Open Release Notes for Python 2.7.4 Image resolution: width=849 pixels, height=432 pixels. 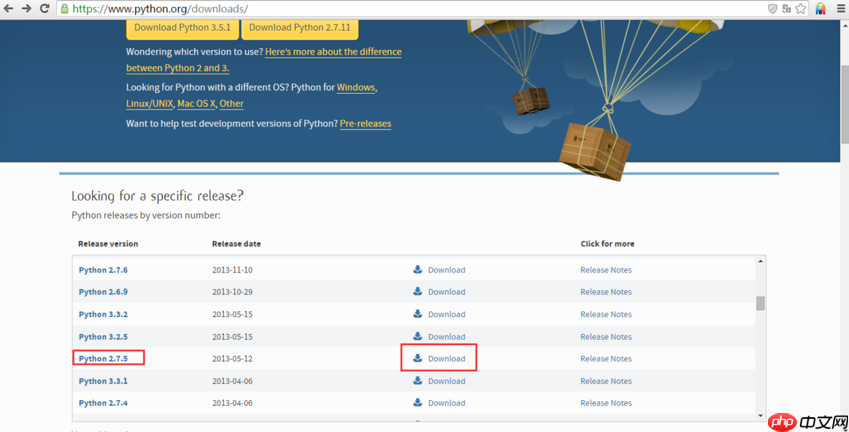pos(606,403)
